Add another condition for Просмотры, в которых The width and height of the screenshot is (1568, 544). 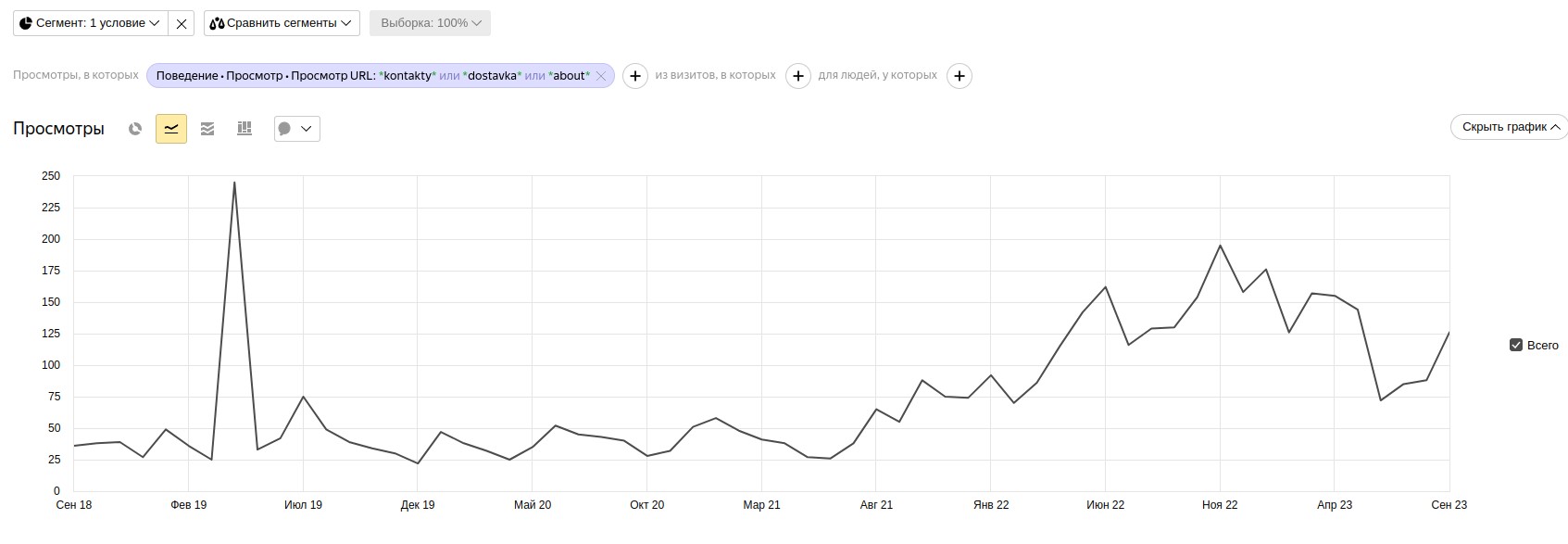(634, 76)
